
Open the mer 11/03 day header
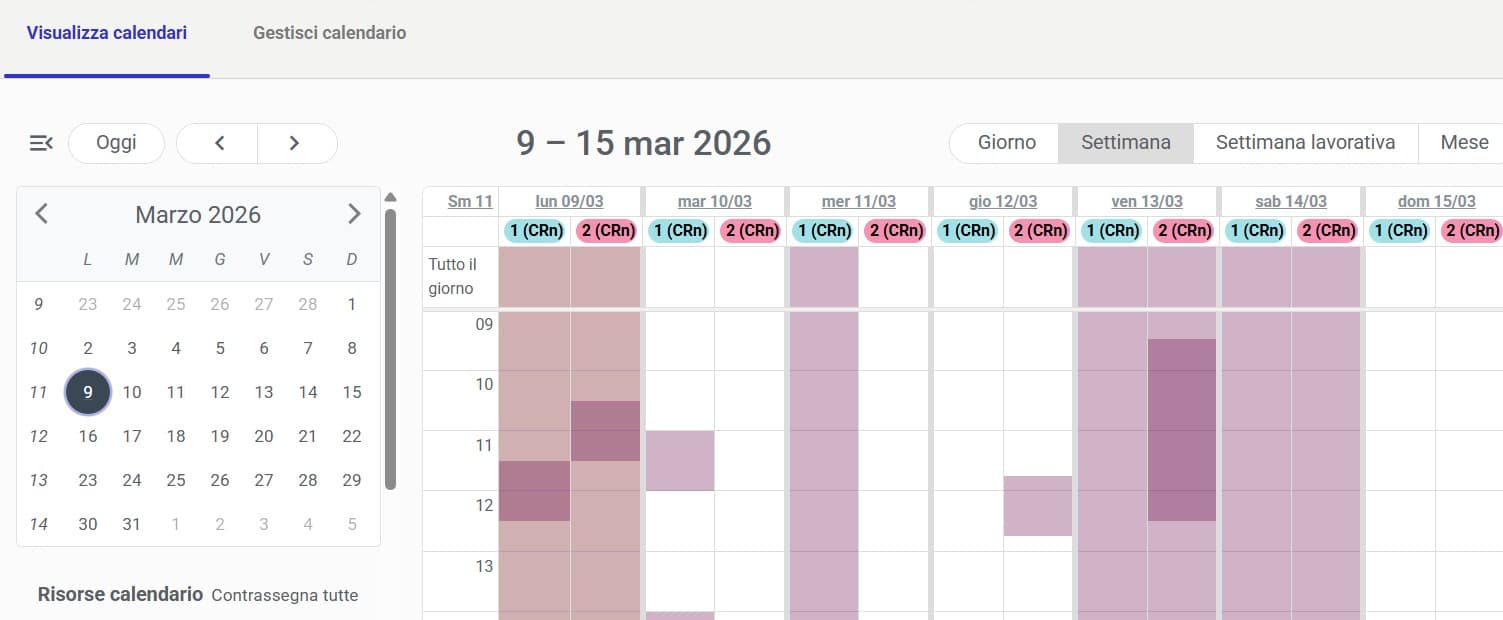[x=858, y=202]
